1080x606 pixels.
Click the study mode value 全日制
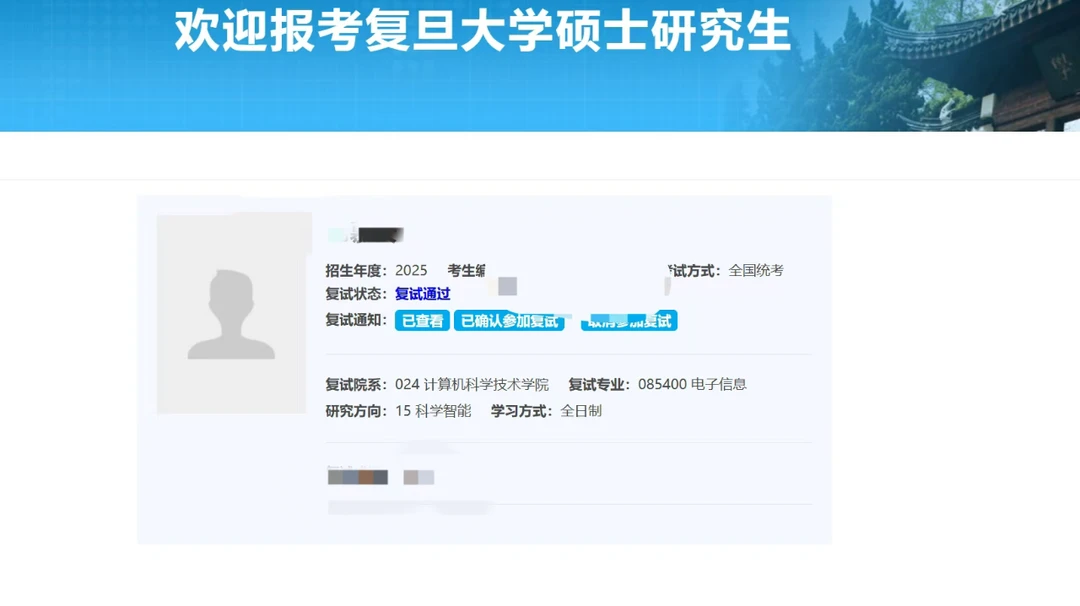tap(581, 411)
